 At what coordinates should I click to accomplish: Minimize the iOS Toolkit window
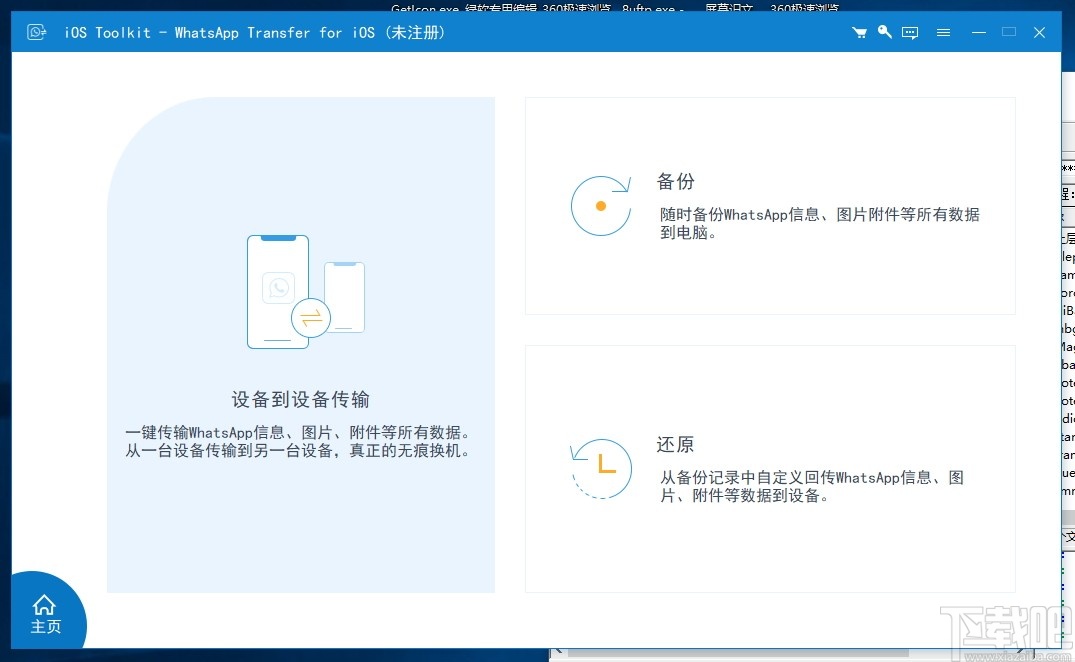(x=979, y=32)
